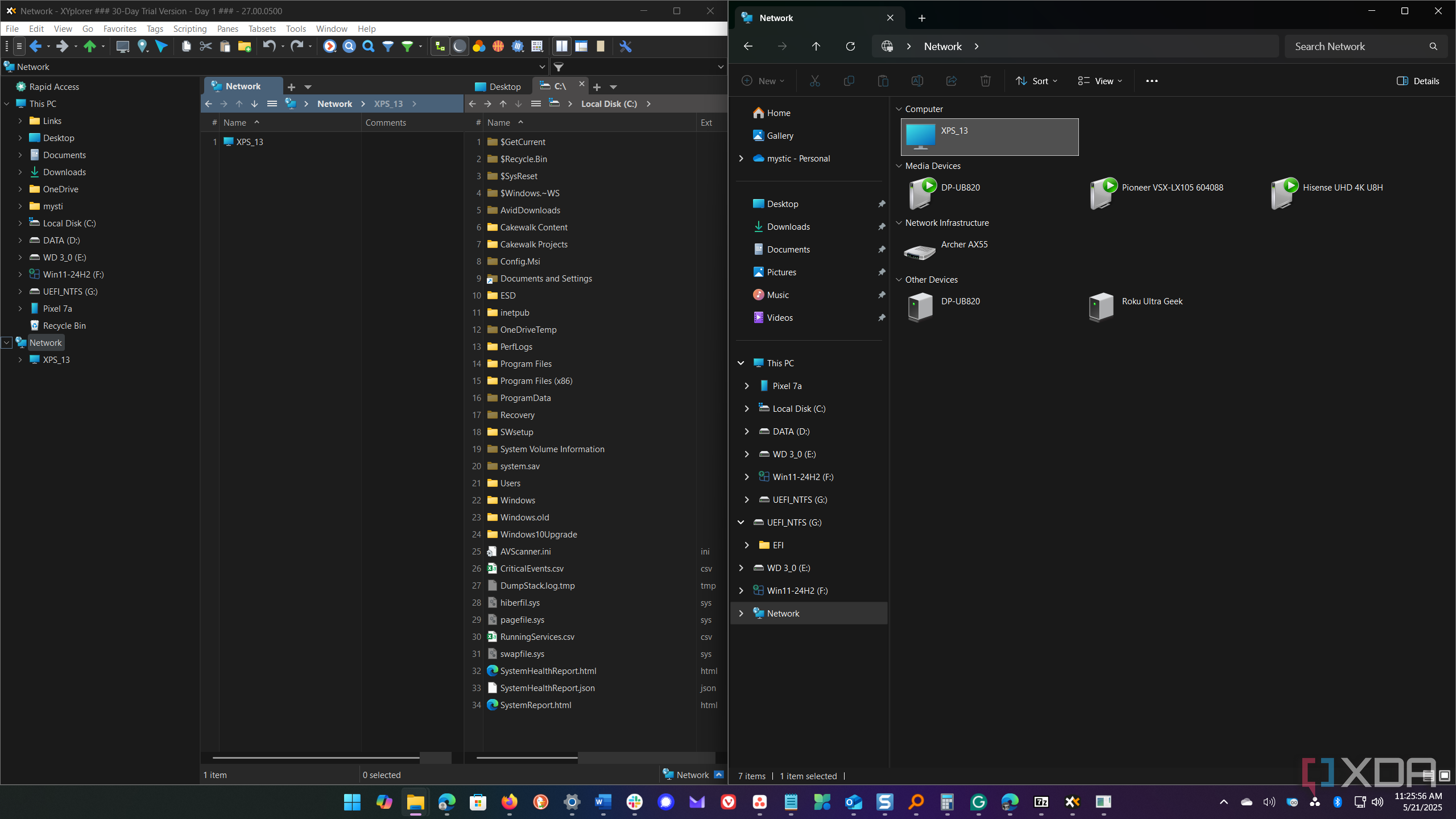Click the Share icon in File Explorer toolbar
This screenshot has height=819, width=1456.
[x=952, y=81]
